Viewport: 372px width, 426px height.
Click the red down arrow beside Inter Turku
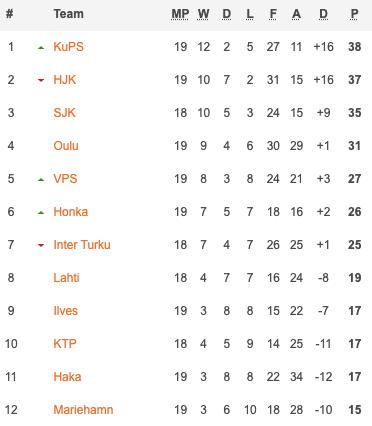click(41, 245)
